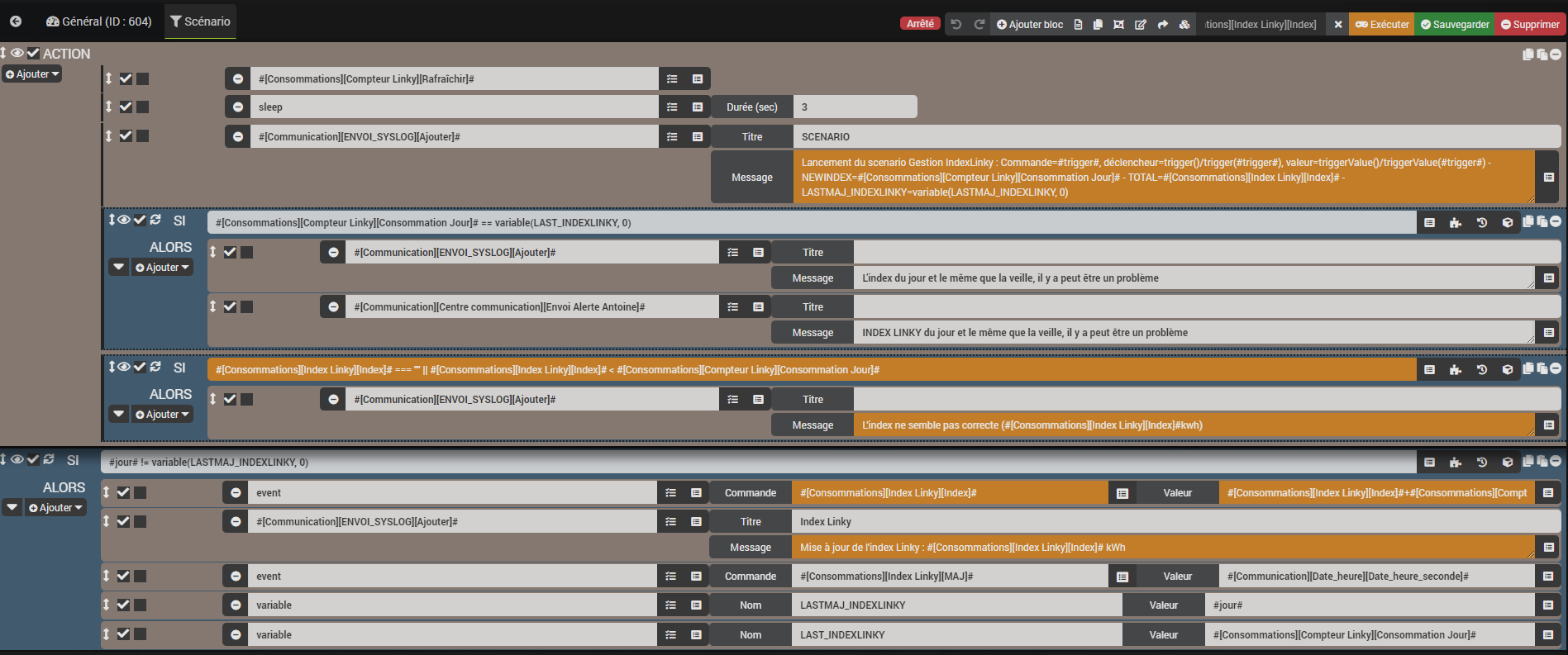Click refresh repeat icon on first SI block

point(155,220)
